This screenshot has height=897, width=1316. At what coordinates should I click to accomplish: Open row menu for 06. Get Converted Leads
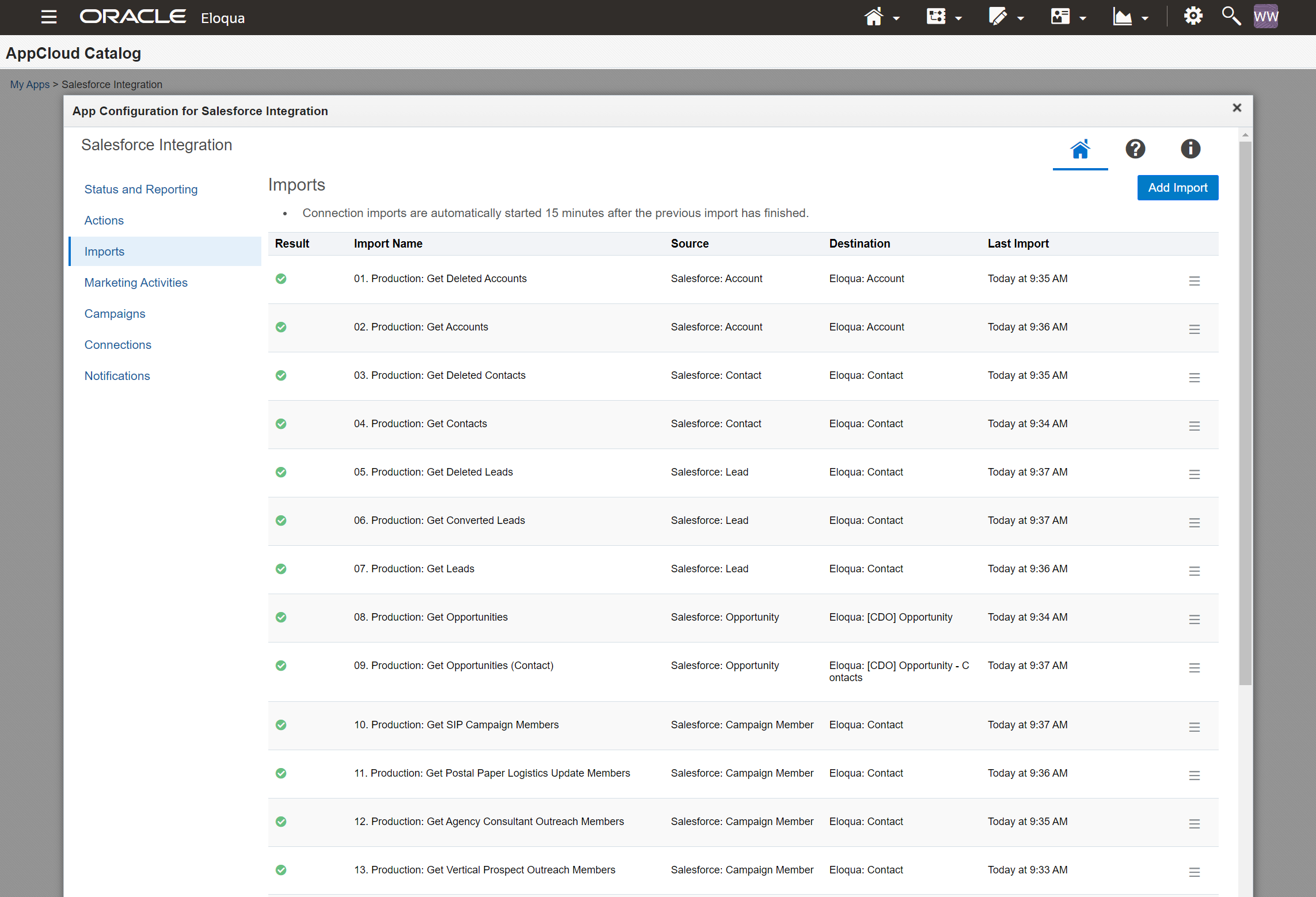(1195, 523)
